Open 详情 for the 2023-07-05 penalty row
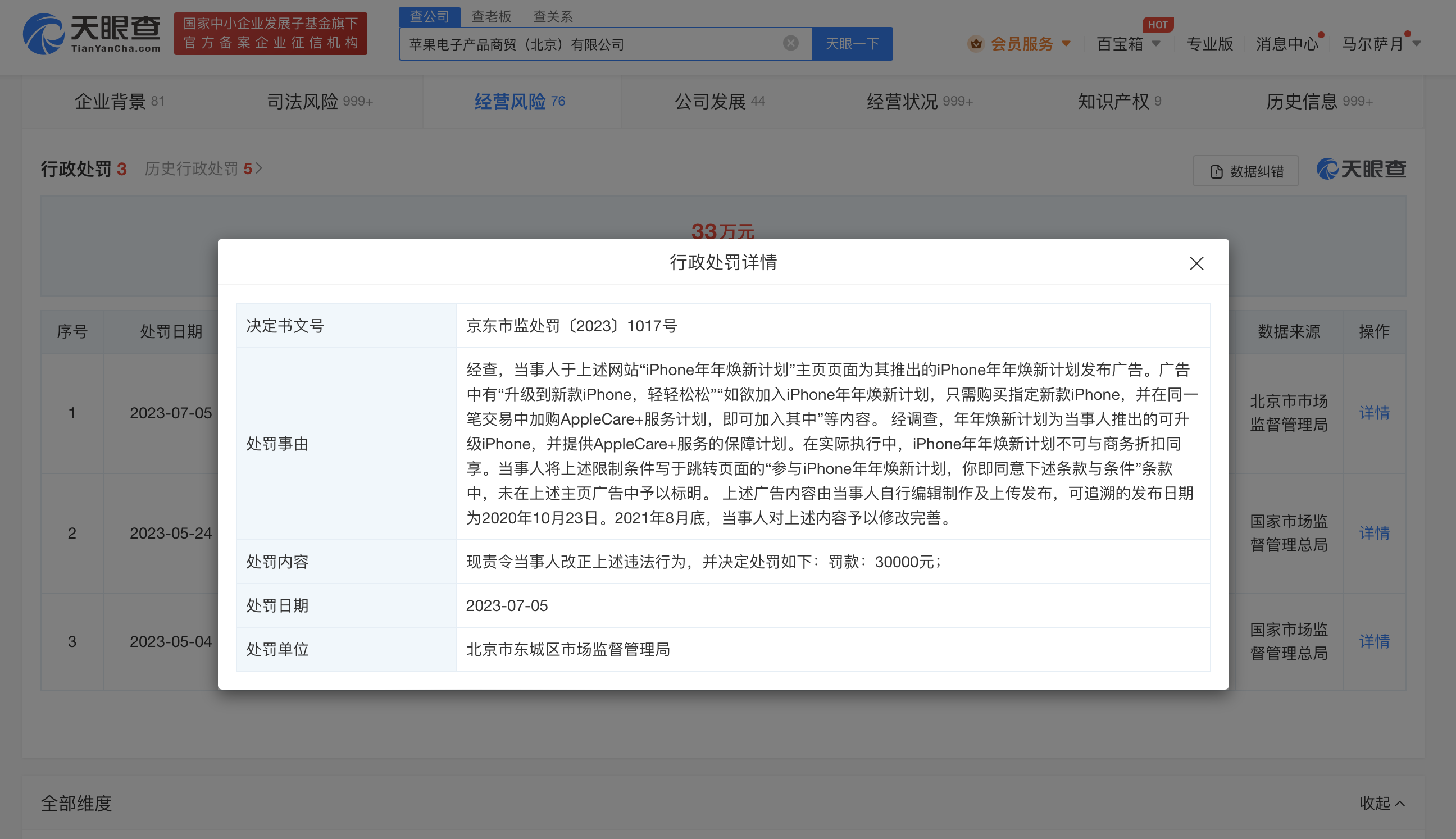The width and height of the screenshot is (1456, 839). [1374, 413]
